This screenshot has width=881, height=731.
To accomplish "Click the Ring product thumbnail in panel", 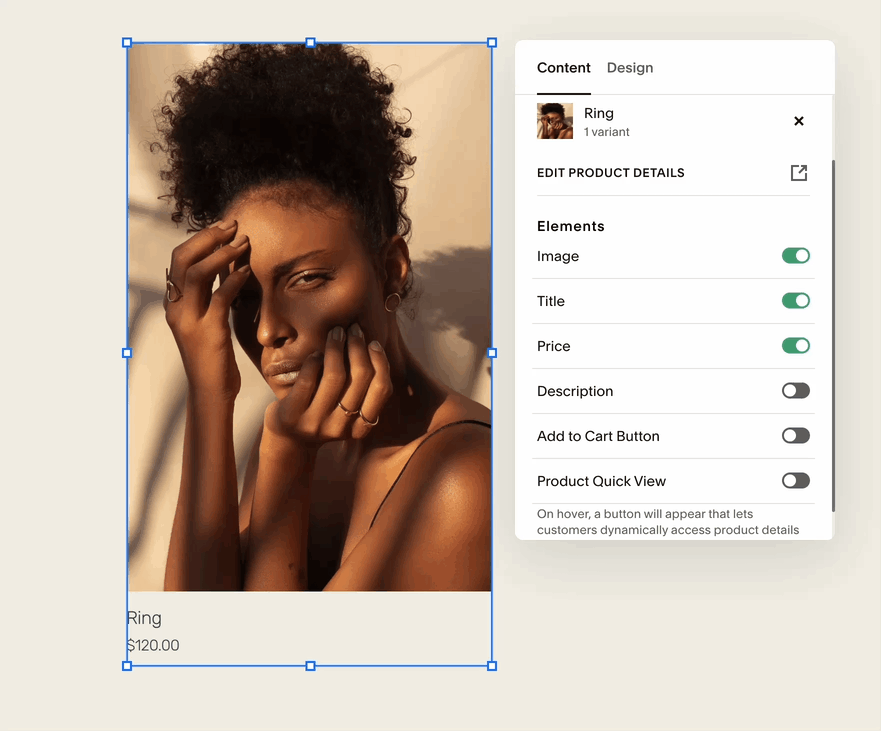I will click(555, 121).
